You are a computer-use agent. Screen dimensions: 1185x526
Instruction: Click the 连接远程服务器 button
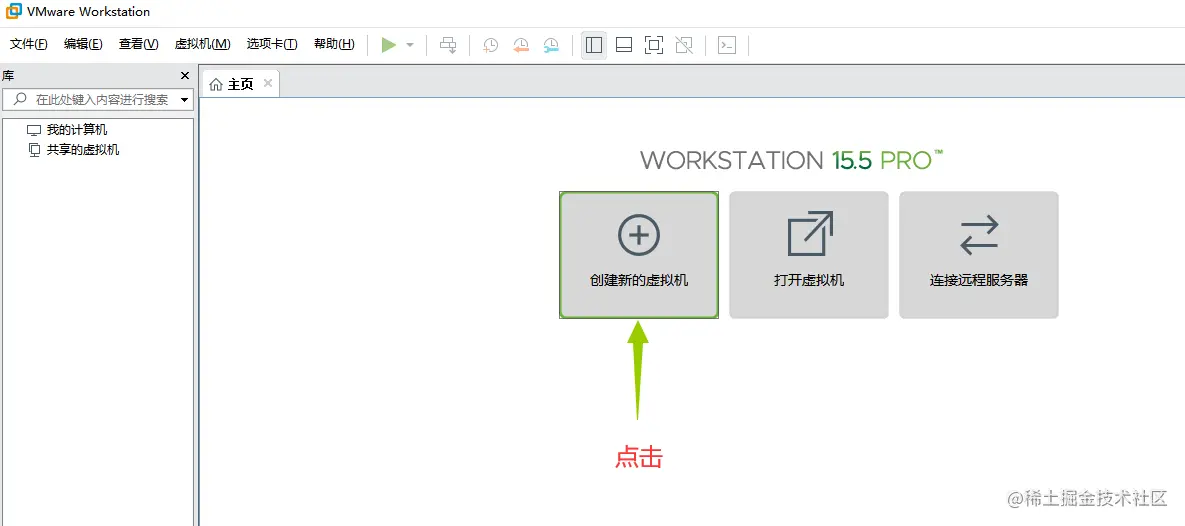click(x=979, y=255)
